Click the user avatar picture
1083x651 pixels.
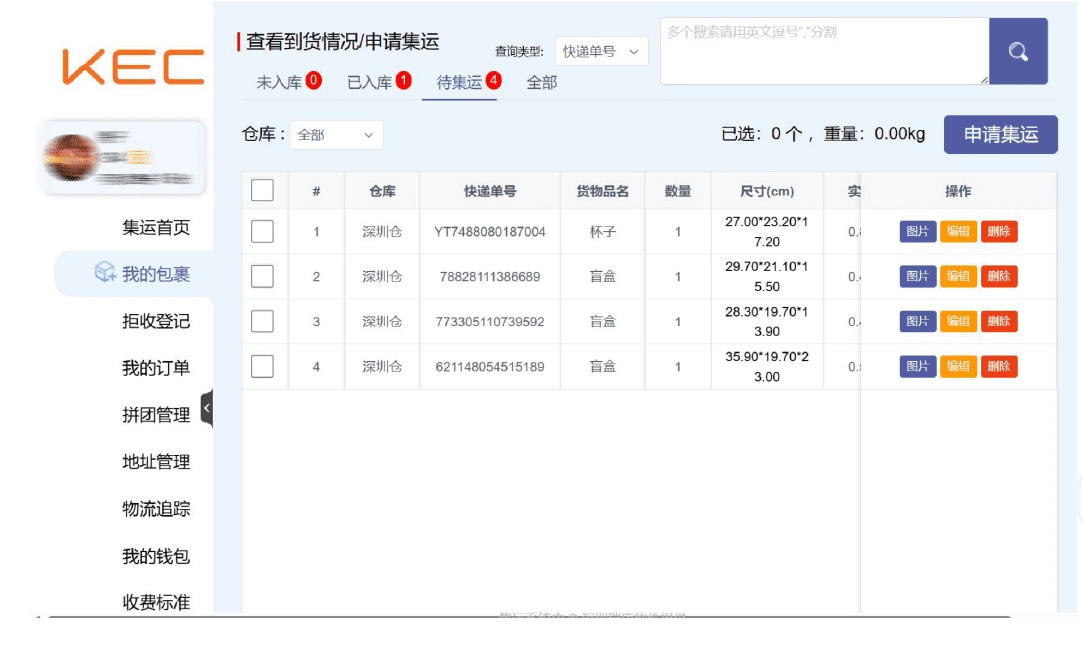click(x=72, y=157)
